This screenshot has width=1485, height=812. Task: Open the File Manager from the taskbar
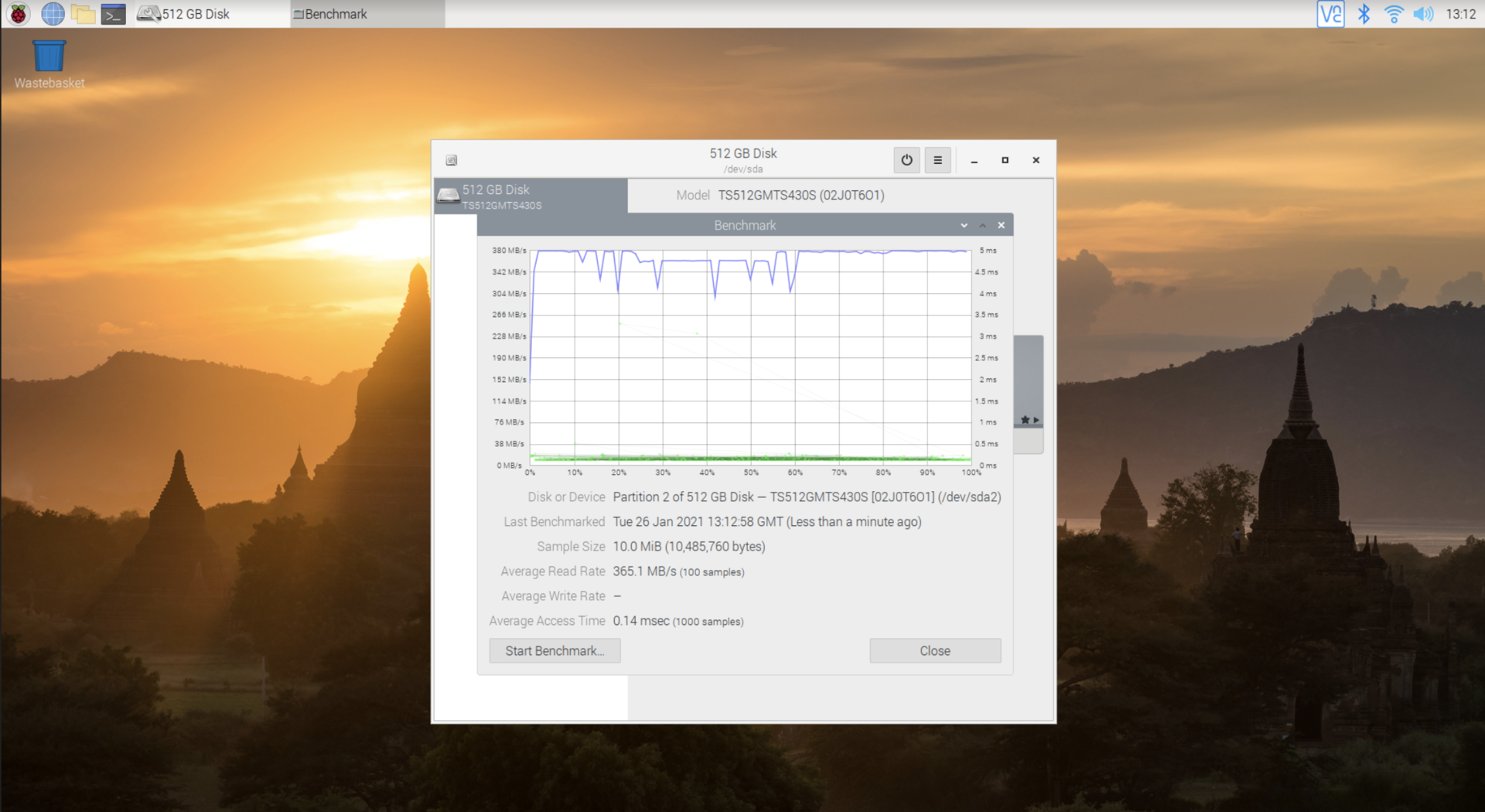(x=84, y=13)
